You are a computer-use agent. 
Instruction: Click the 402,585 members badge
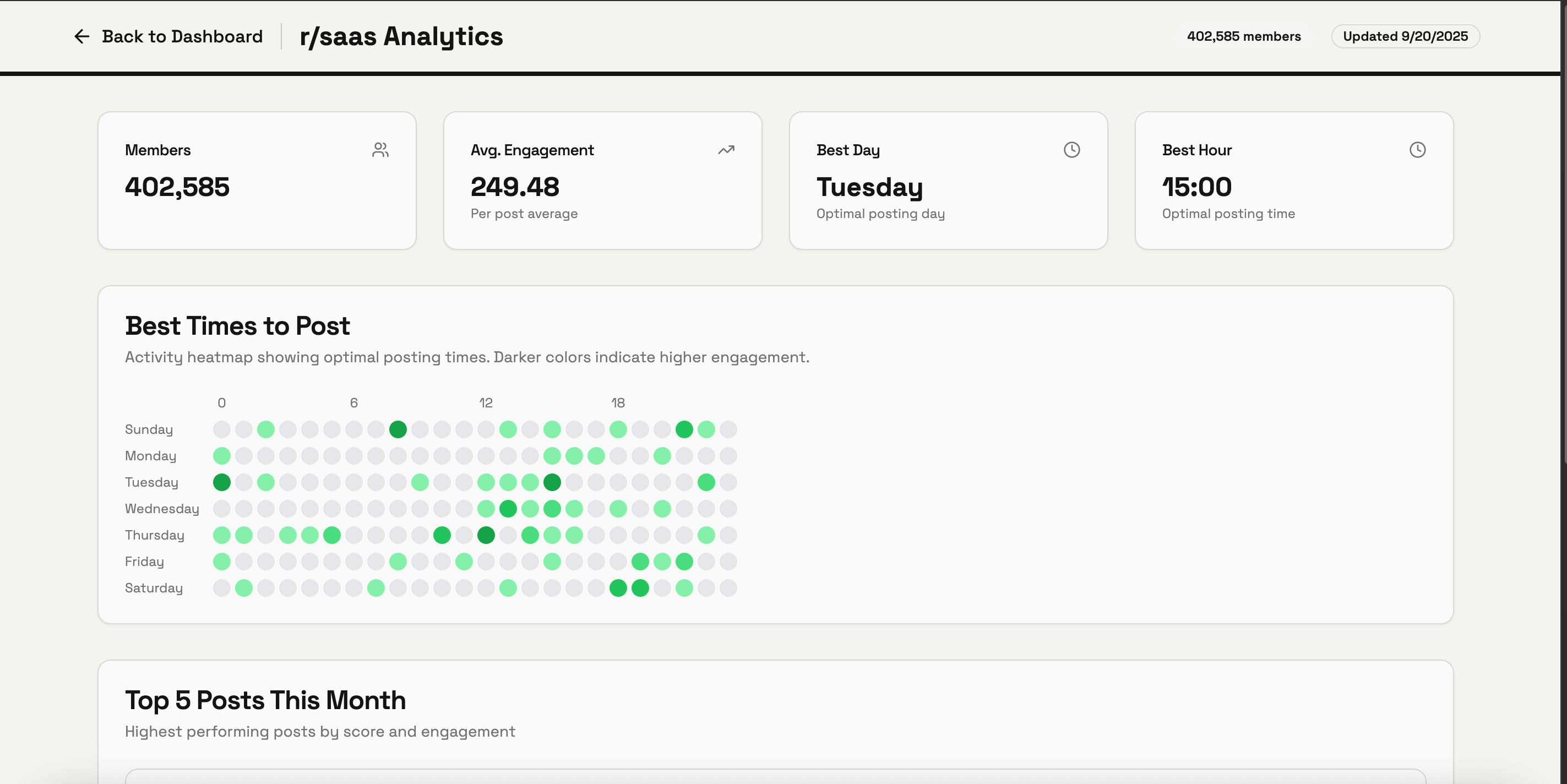tap(1243, 36)
